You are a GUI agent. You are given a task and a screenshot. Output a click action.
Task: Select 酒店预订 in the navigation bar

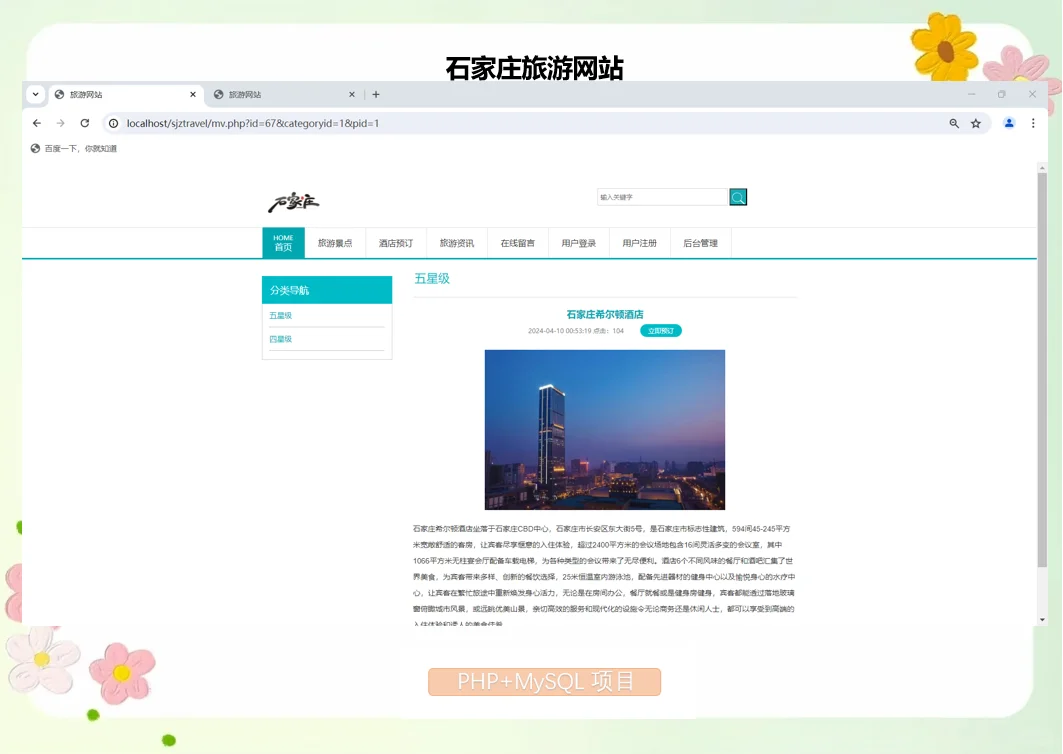tap(396, 242)
